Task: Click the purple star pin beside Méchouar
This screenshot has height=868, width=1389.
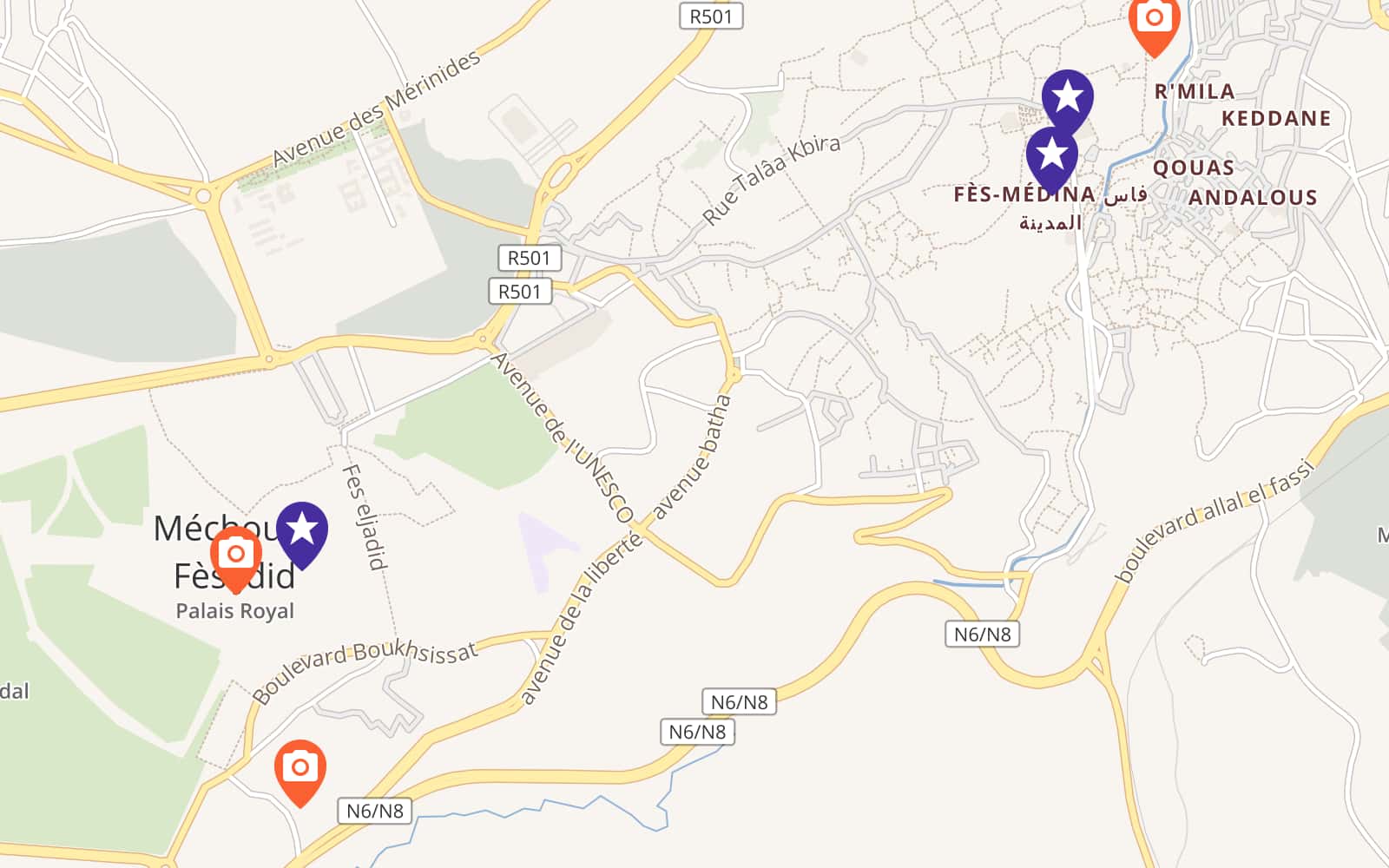Action: click(302, 529)
